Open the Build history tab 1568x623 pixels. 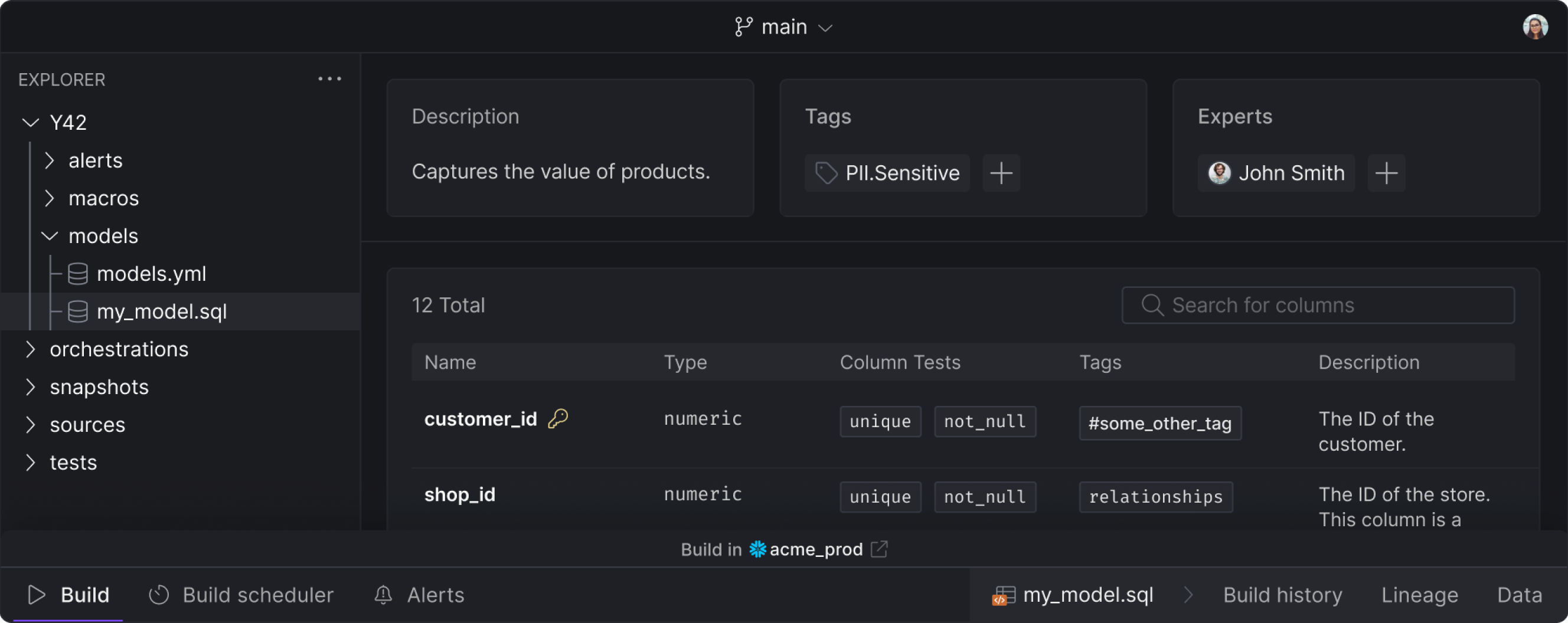[x=1282, y=595]
